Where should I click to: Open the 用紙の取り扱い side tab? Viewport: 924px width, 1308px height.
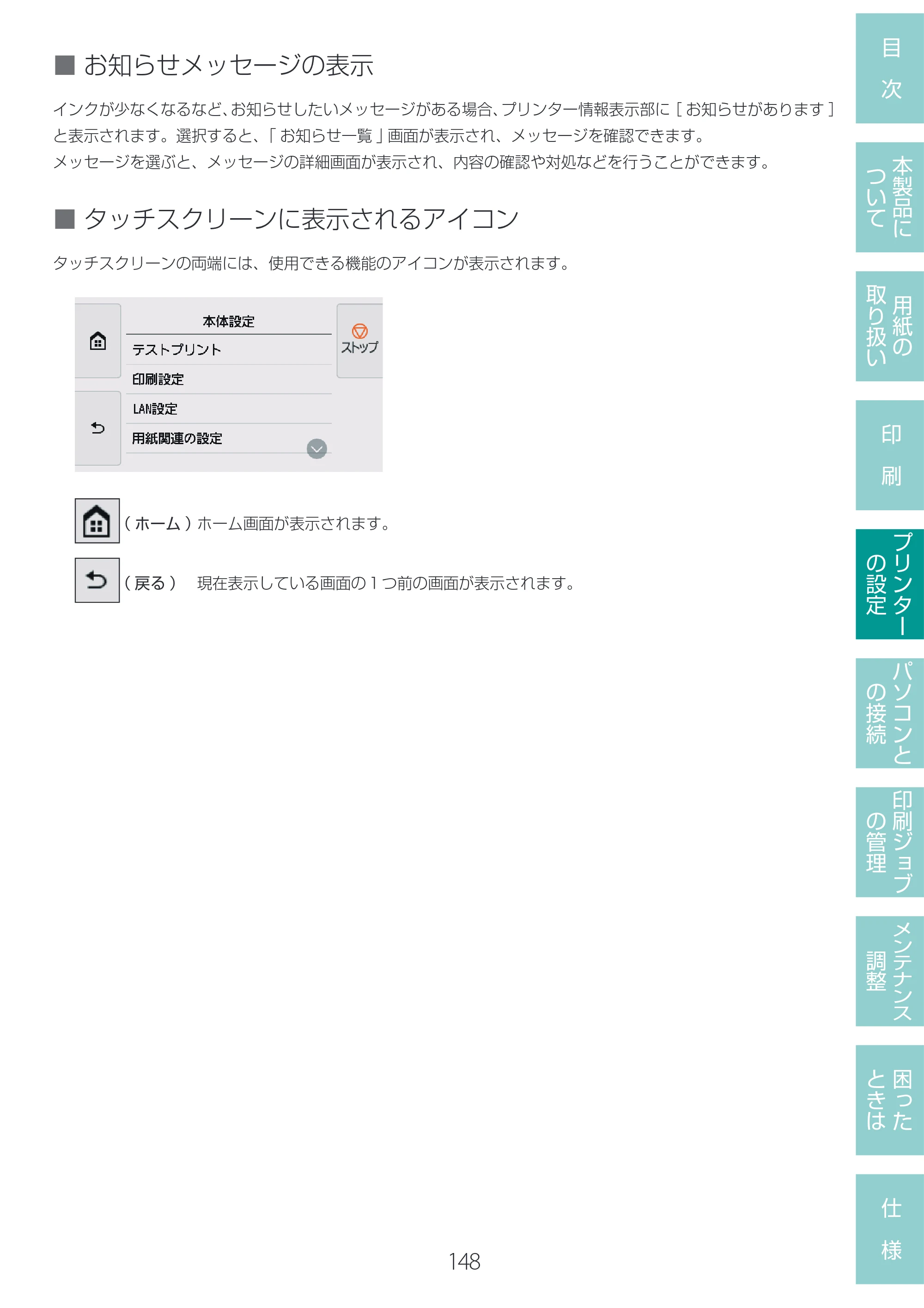coord(890,326)
